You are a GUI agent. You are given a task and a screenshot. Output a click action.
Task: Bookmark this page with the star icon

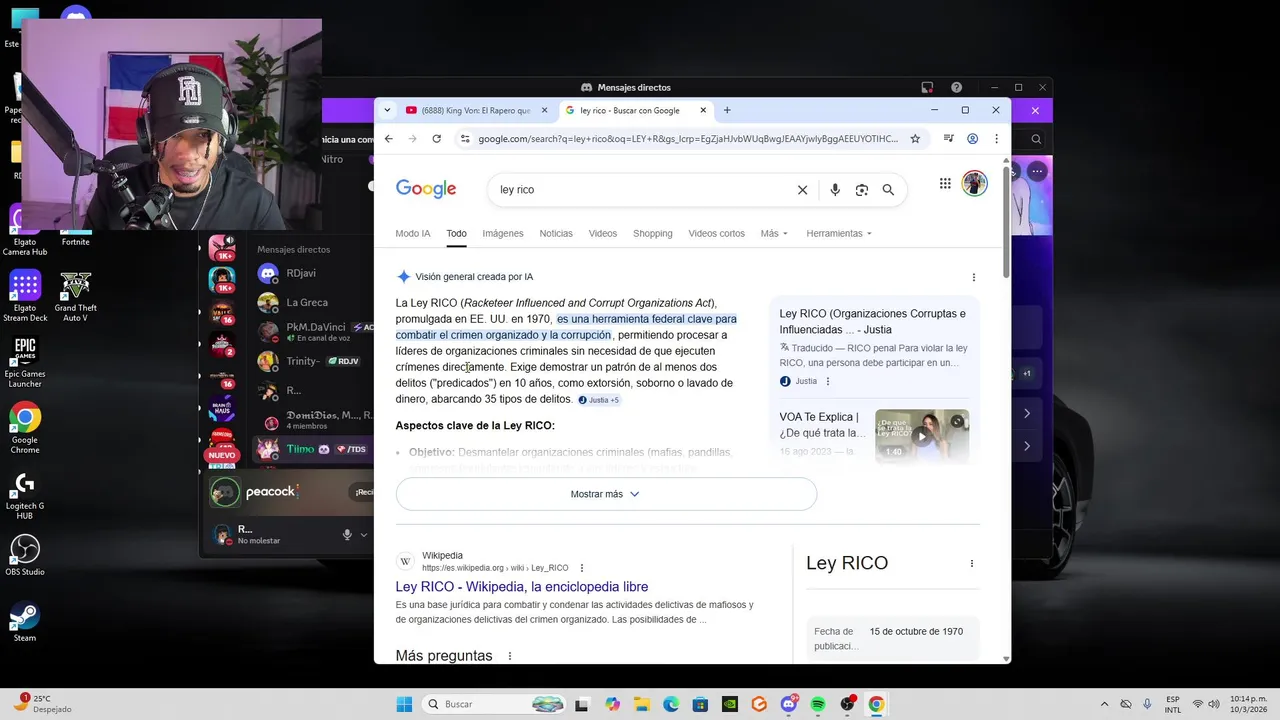point(915,139)
